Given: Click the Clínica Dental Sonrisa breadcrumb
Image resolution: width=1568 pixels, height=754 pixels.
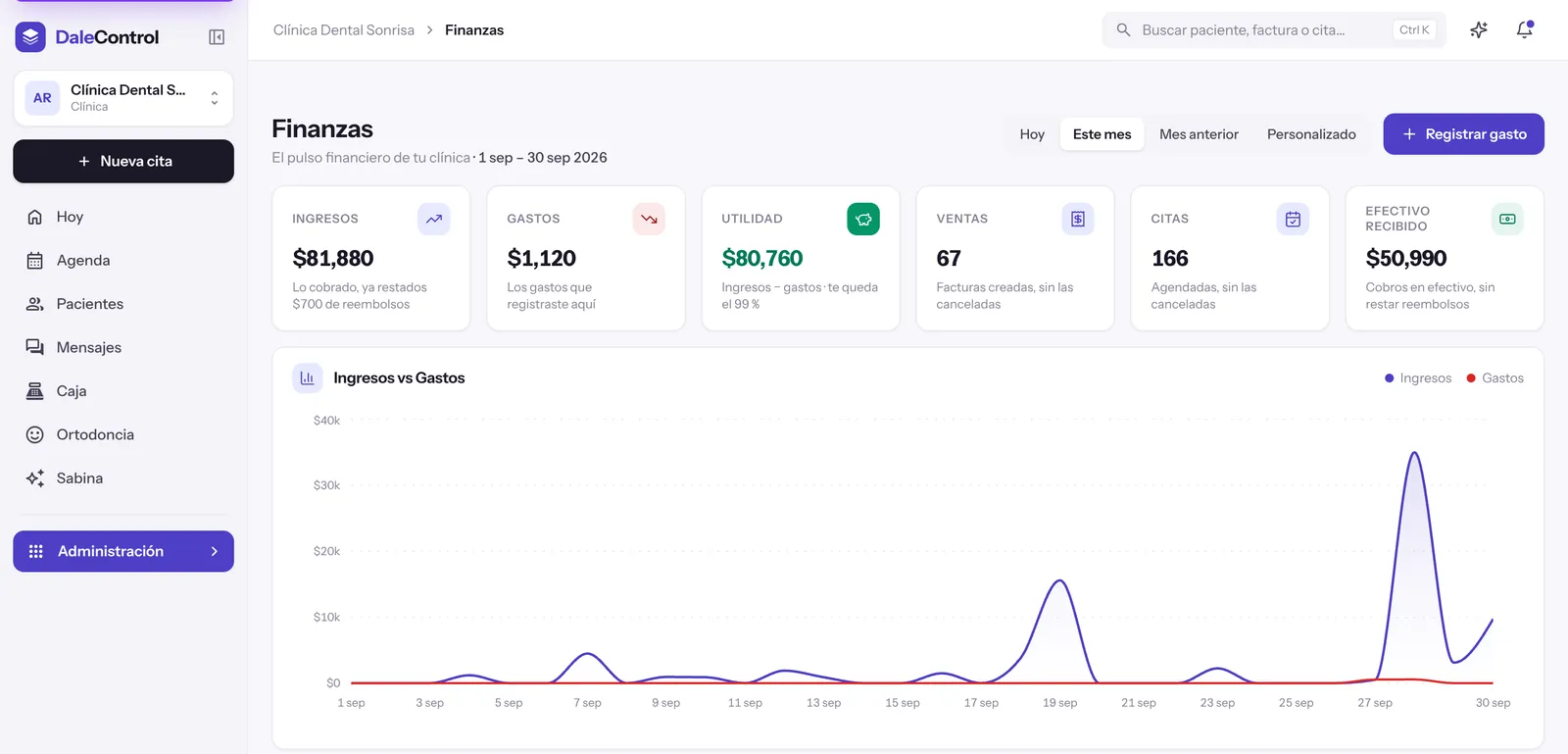Looking at the screenshot, I should tap(344, 30).
